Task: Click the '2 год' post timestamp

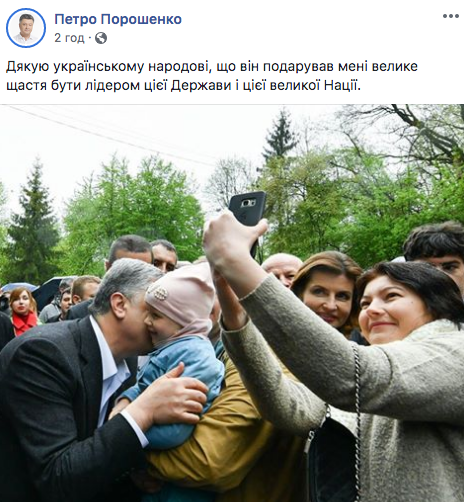Action: click(x=69, y=38)
